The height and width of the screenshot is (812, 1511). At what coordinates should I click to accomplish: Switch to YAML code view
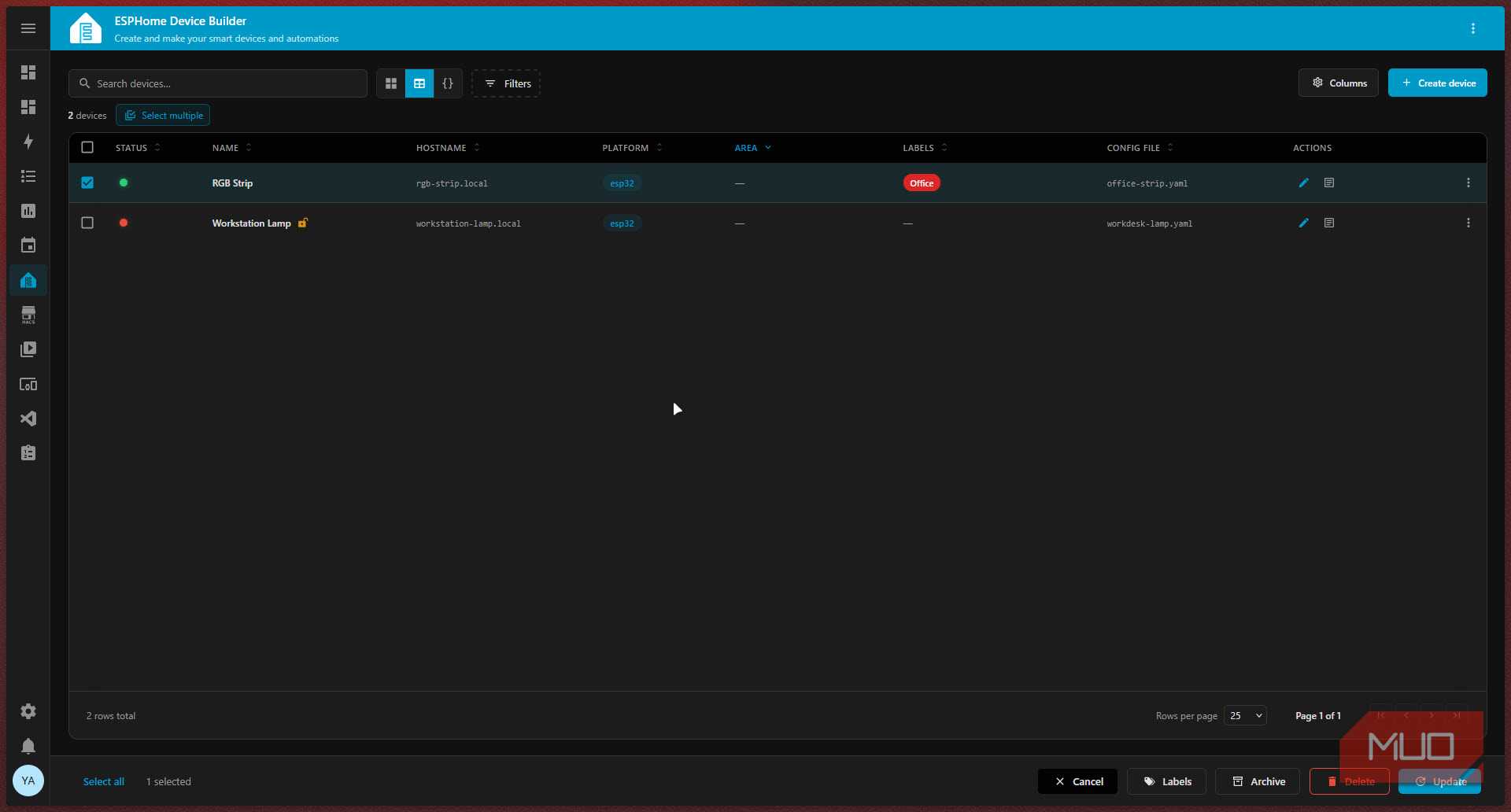click(x=448, y=83)
